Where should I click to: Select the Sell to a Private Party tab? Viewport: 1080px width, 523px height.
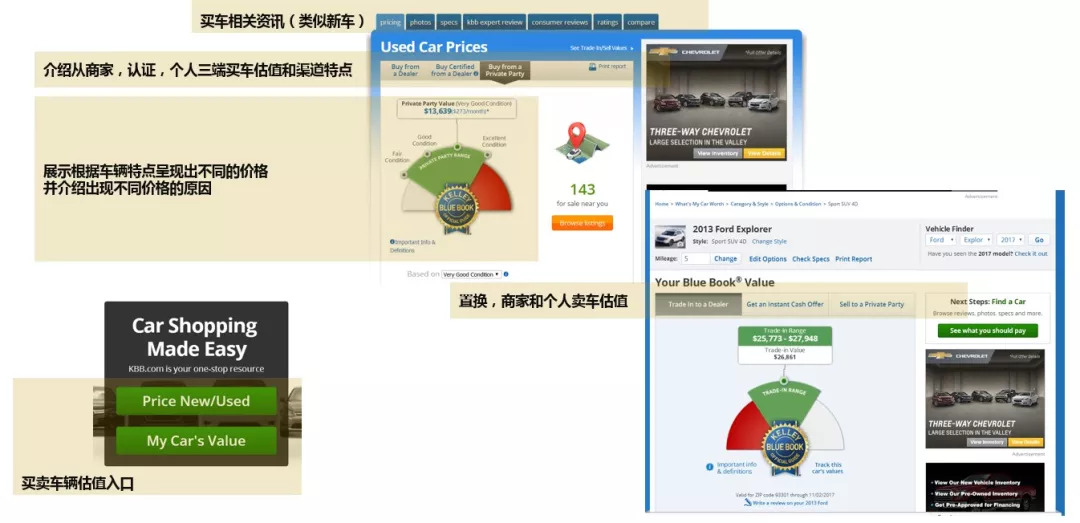(x=870, y=304)
